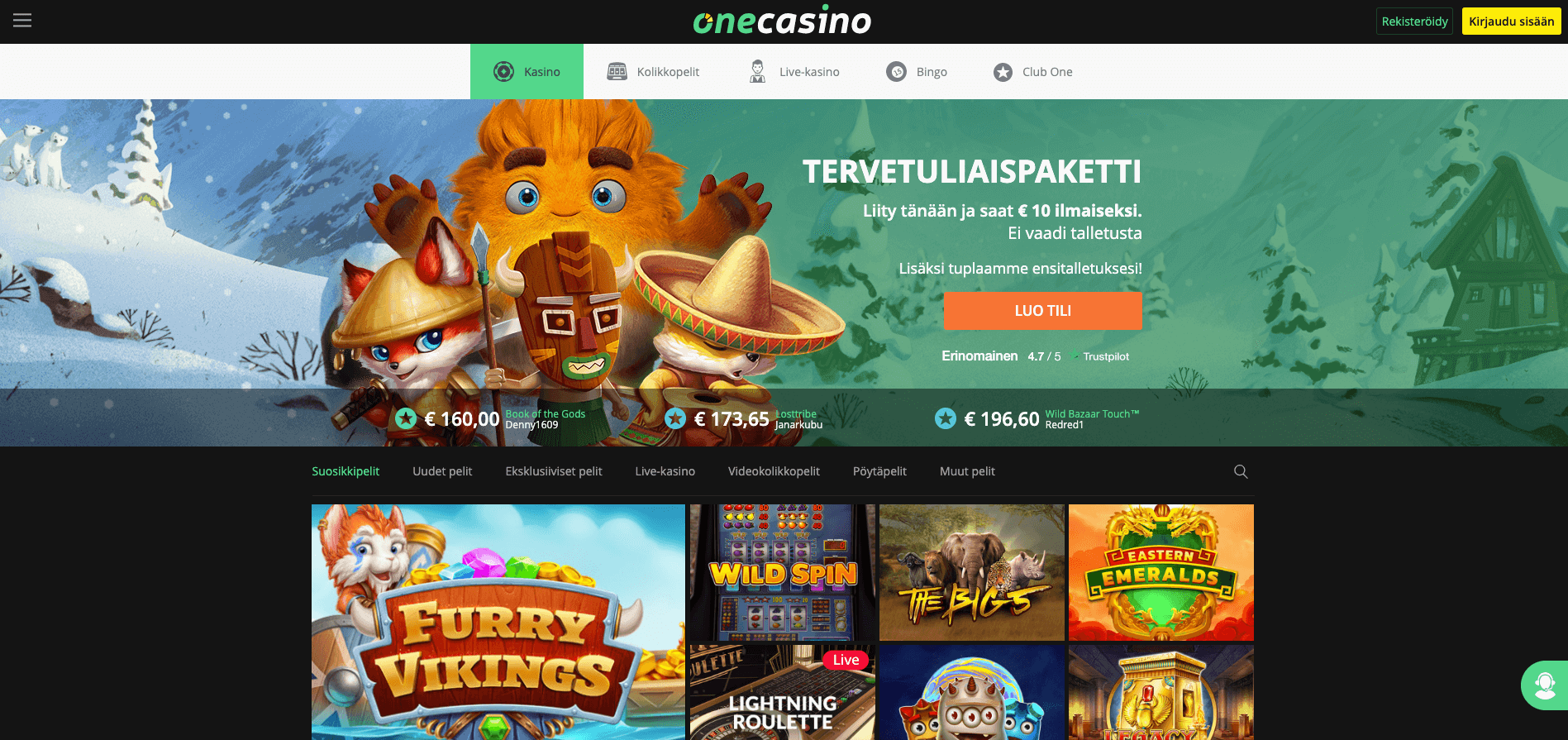Open the Eksklusiiviset pelit category

554,471
